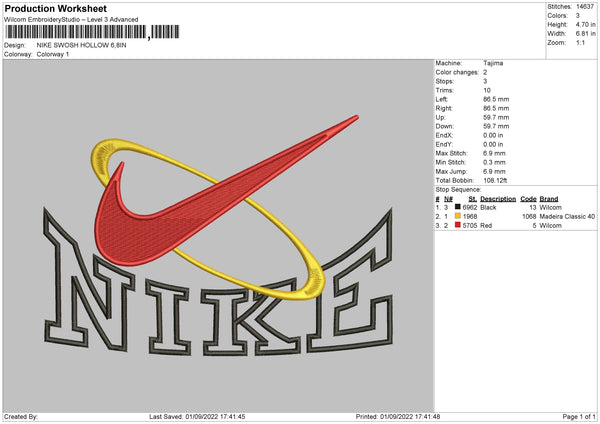600x424 pixels.
Task: Click the Max Stitch value 6.9 mm
Action: click(494, 153)
